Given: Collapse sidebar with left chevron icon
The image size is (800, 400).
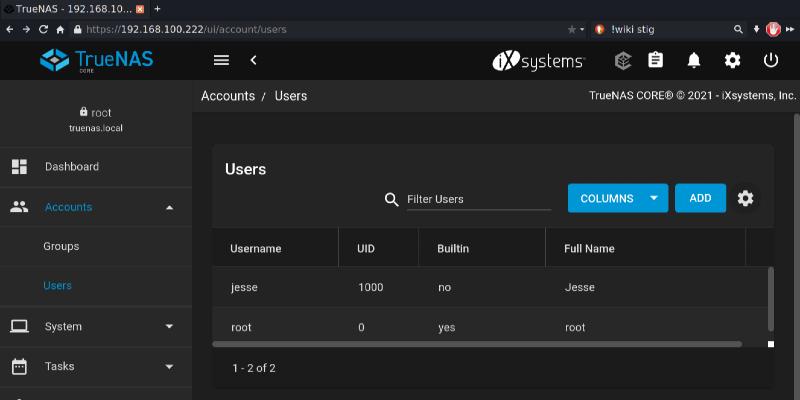Looking at the screenshot, I should 254,60.
